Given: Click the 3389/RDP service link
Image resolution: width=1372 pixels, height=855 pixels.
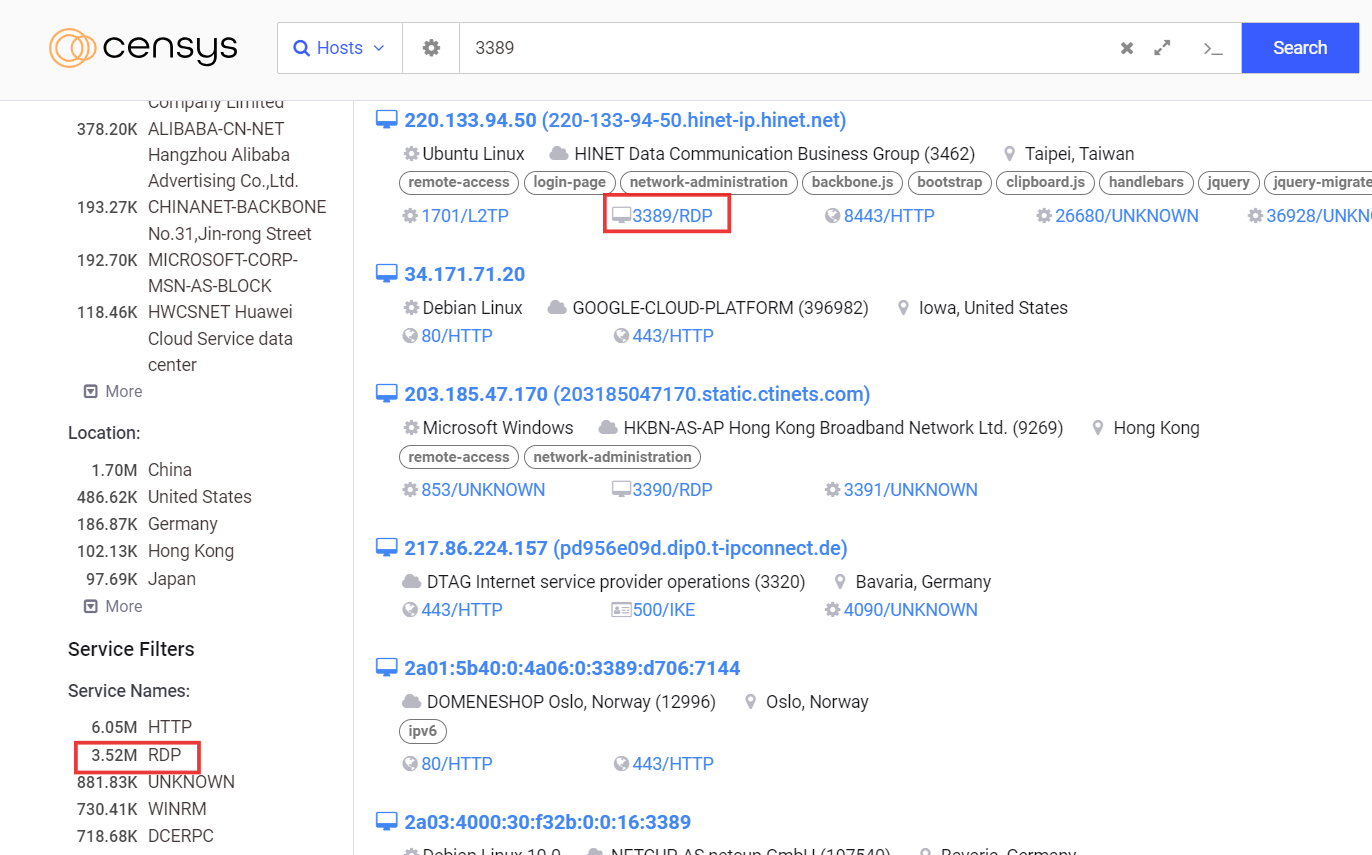Looking at the screenshot, I should [672, 216].
